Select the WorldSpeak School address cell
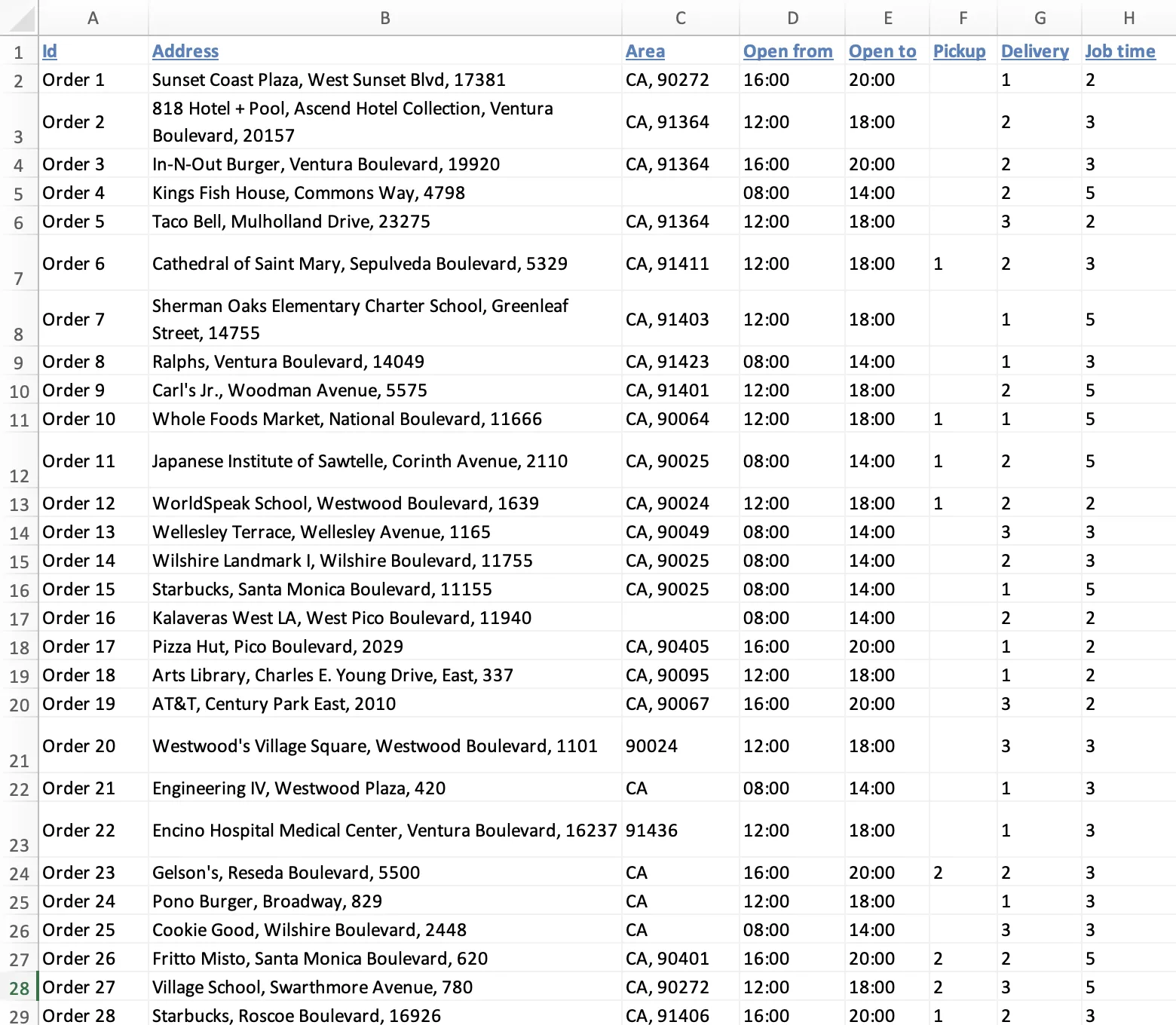 coord(384,503)
